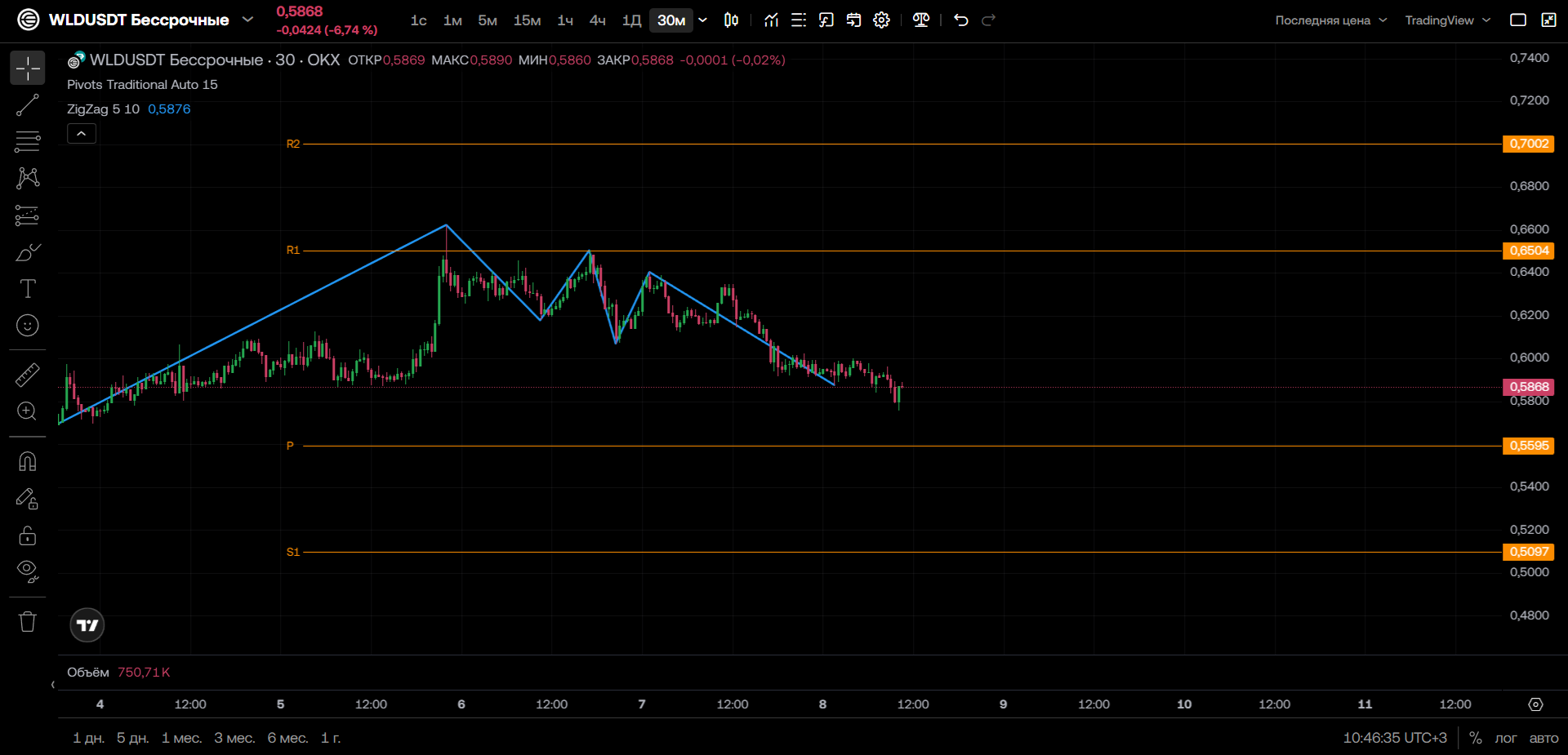Viewport: 1568px width, 755px height.
Task: Collapse the indicator legend chevron
Action: point(82,133)
